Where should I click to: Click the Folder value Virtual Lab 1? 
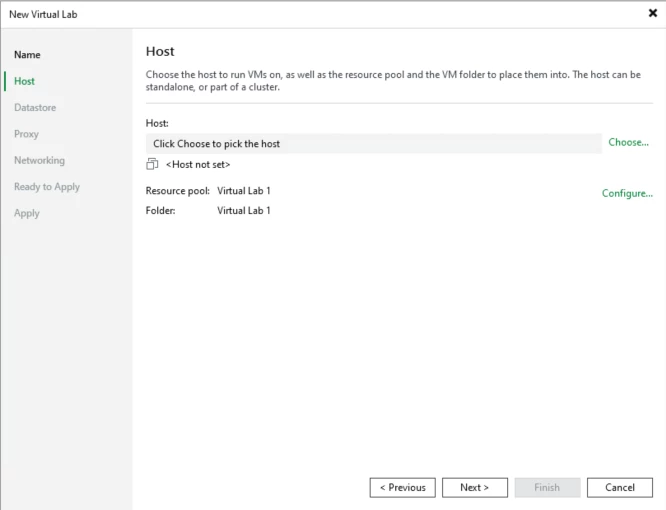click(244, 211)
